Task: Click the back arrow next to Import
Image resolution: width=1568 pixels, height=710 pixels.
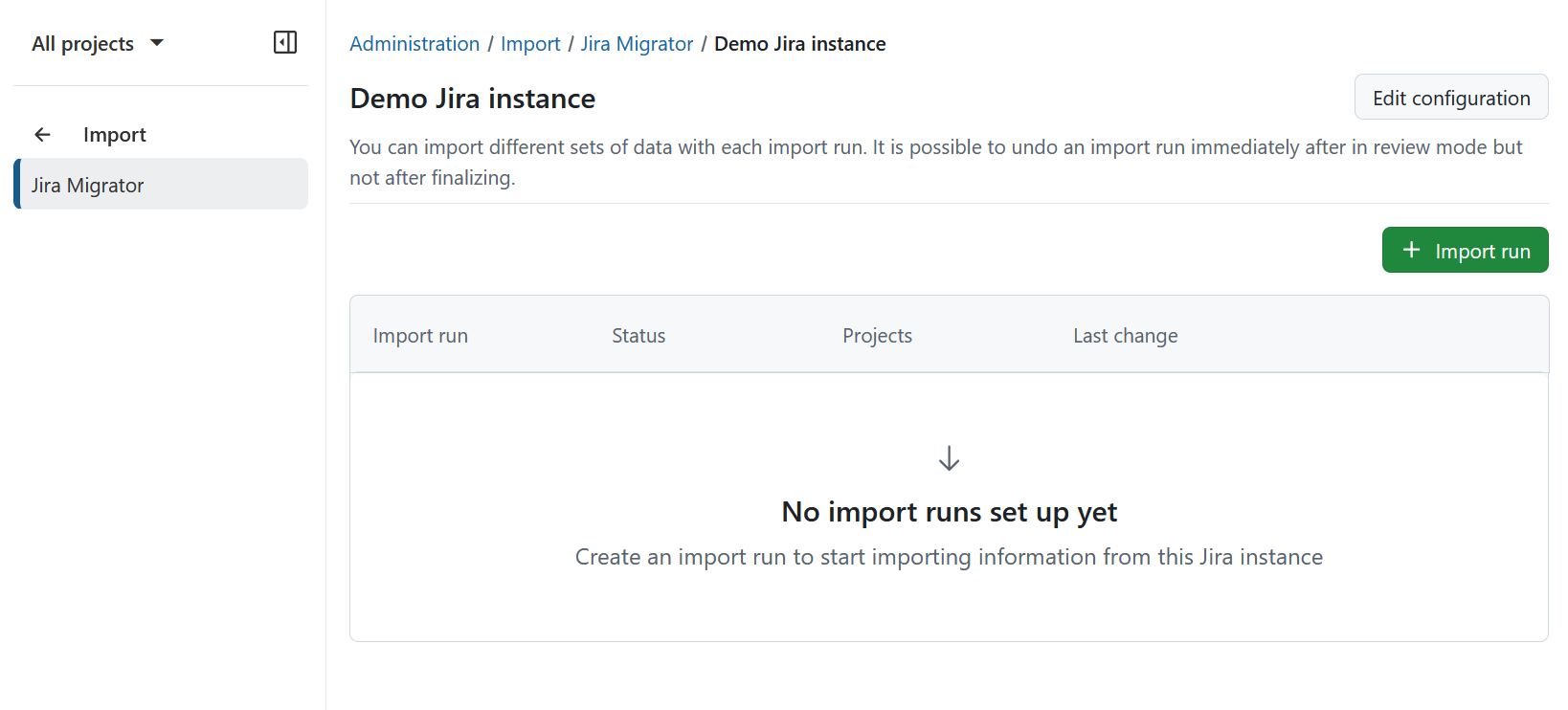Action: pos(42,135)
